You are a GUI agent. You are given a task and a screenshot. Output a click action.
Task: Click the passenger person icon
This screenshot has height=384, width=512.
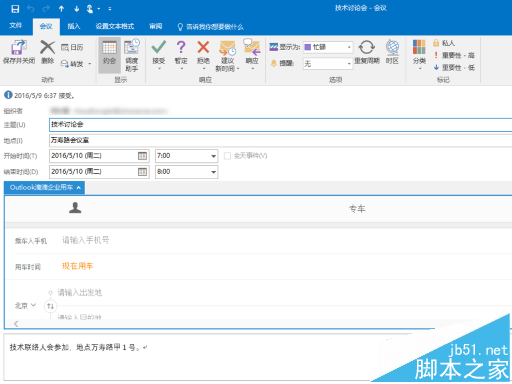pos(75,208)
